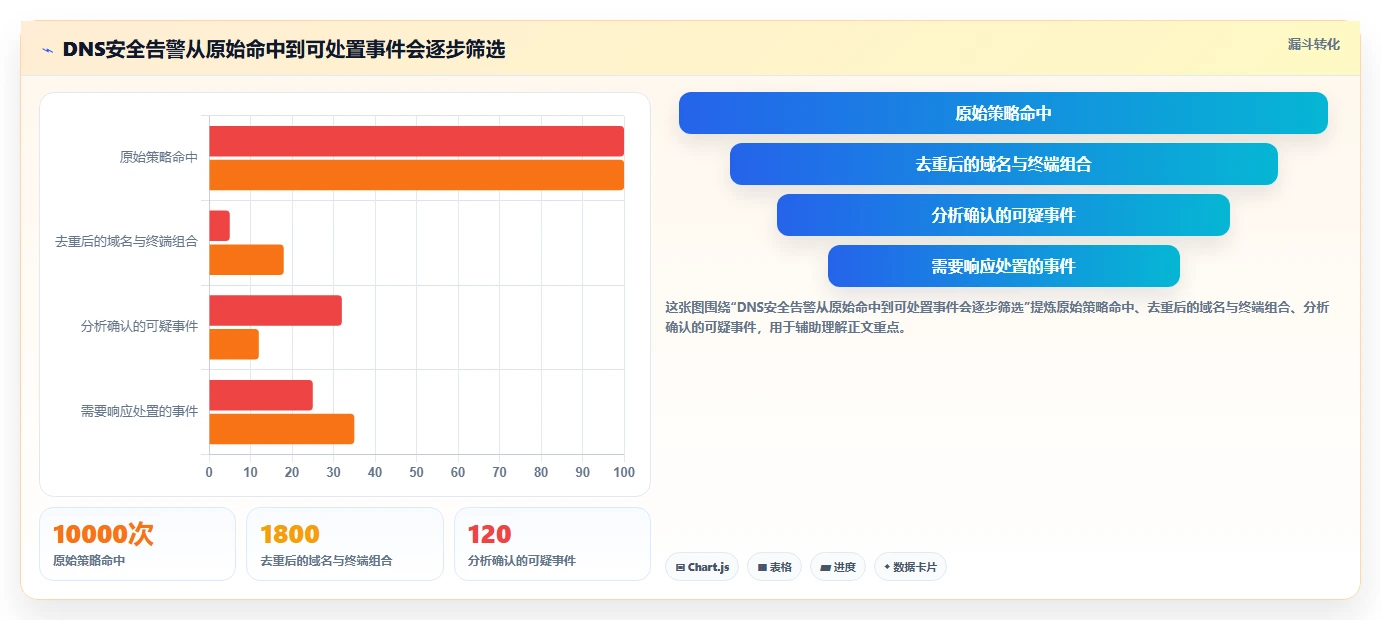Click the 数据卡片 chip
This screenshot has height=620, width=1381.
pyautogui.click(x=910, y=567)
